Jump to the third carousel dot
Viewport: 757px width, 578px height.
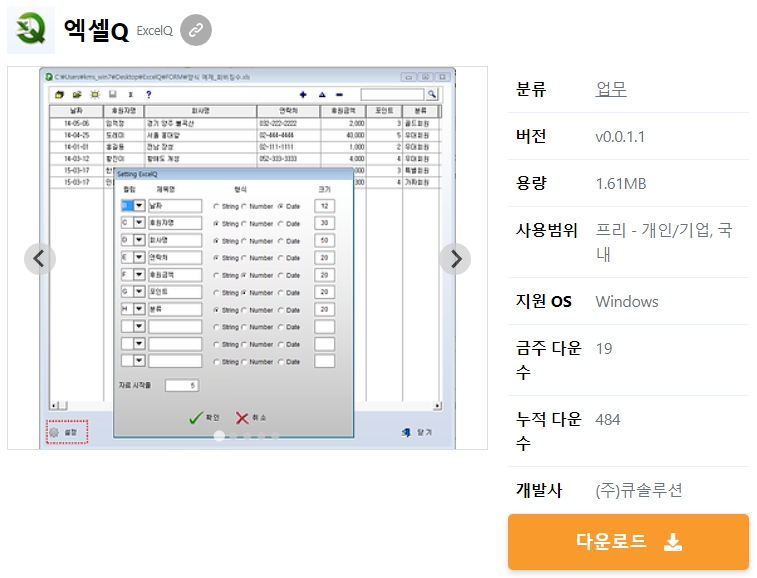point(248,437)
